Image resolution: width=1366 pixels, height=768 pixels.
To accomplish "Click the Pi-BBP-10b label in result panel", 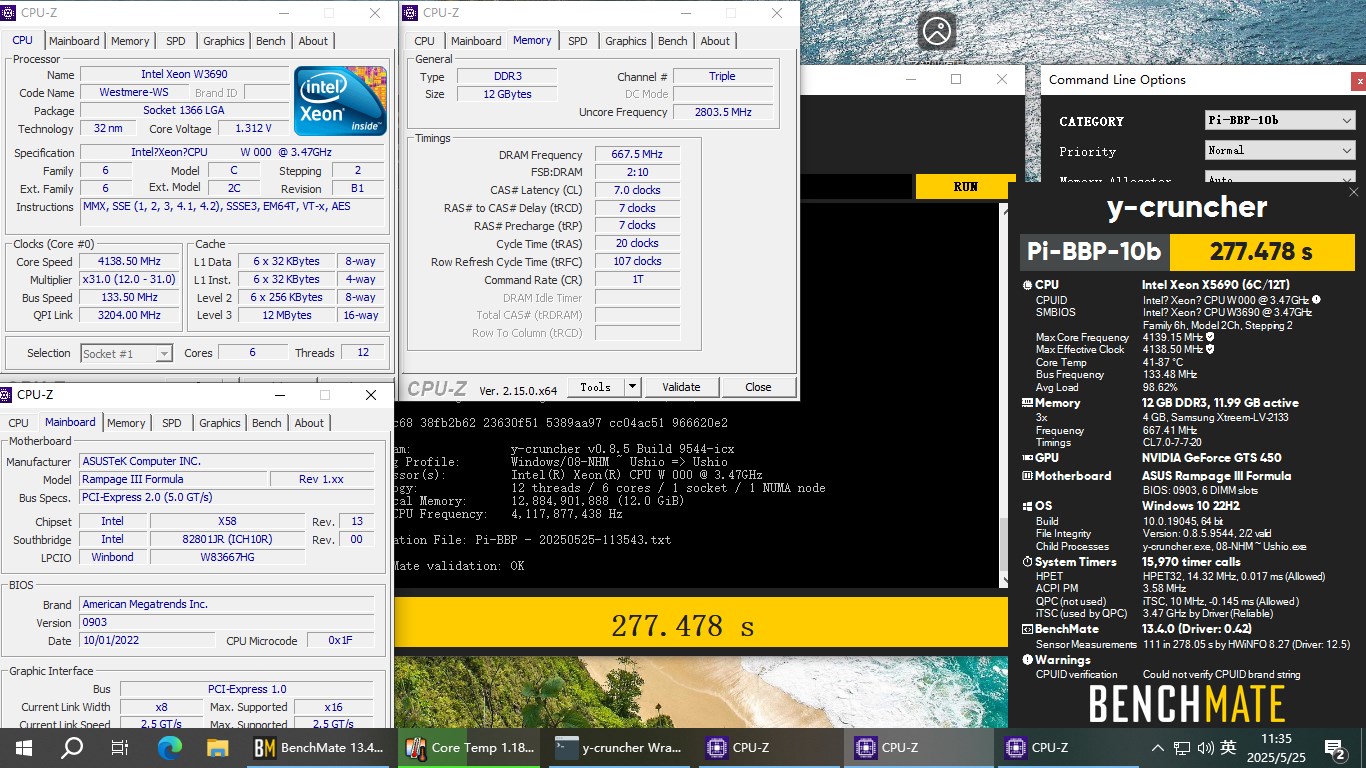I will (x=1094, y=252).
